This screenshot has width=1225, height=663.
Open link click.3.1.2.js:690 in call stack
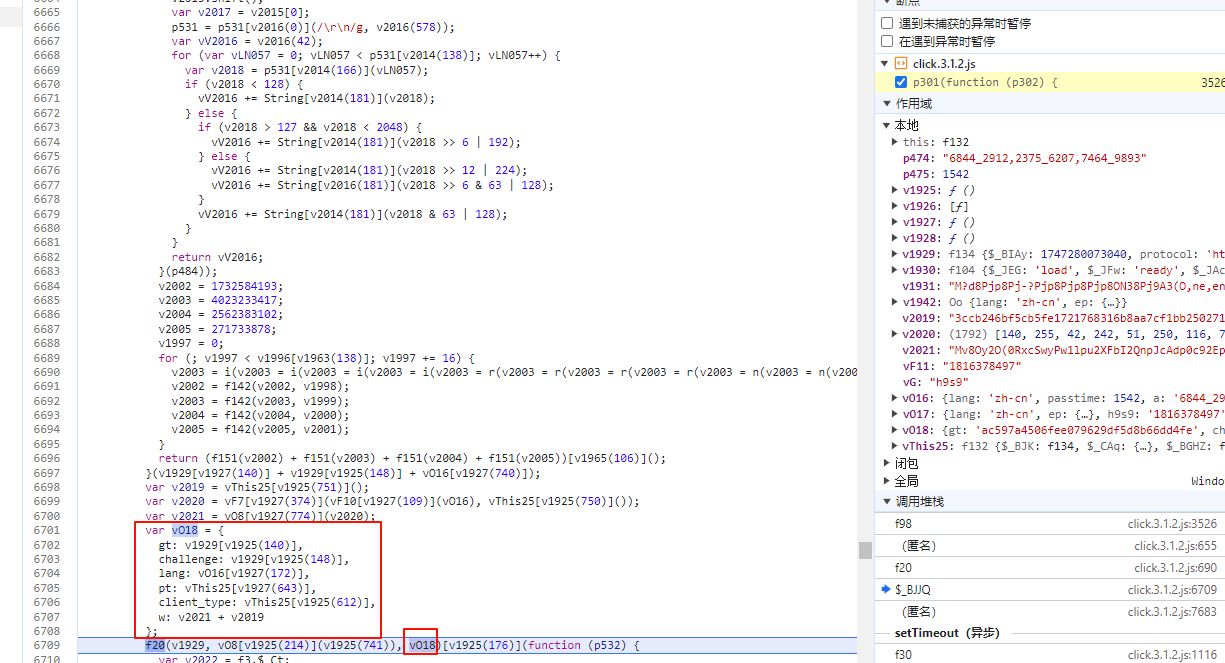(x=1176, y=567)
